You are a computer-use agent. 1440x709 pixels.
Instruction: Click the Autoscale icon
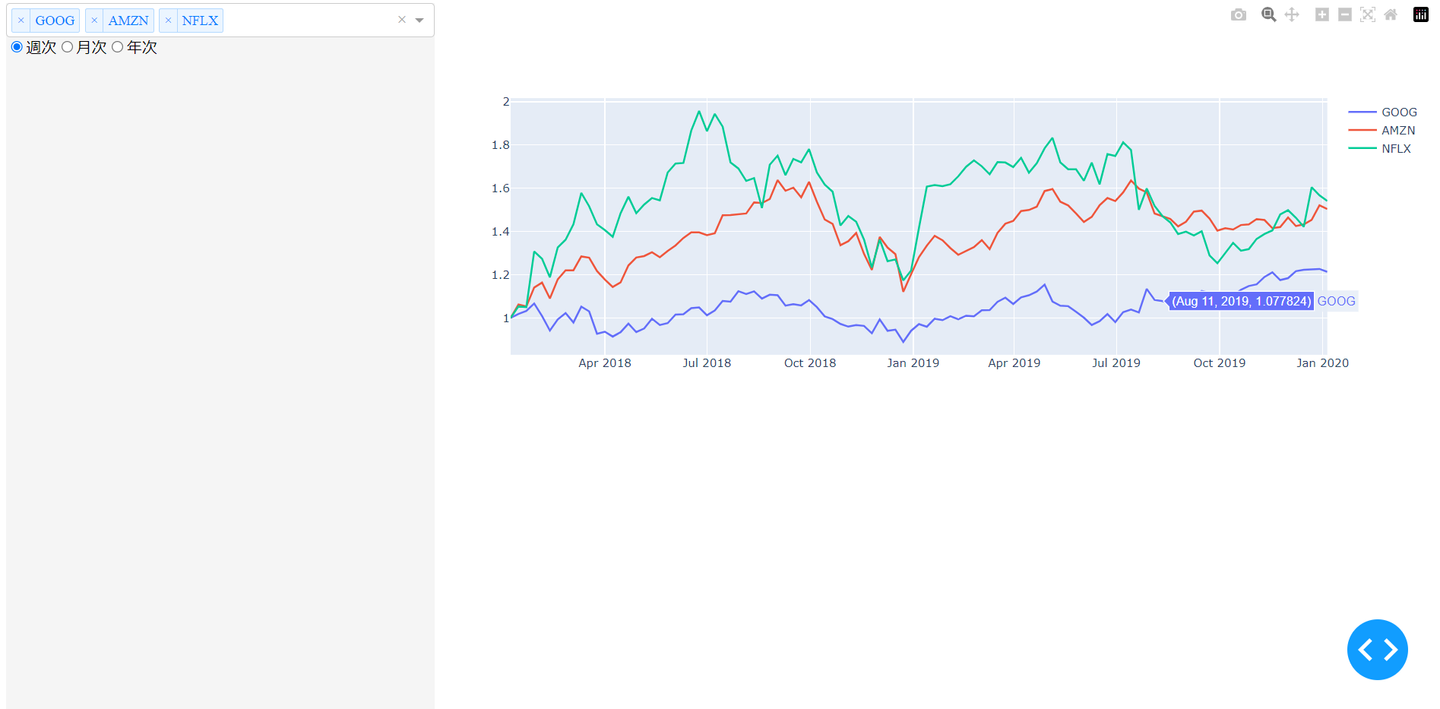1368,15
